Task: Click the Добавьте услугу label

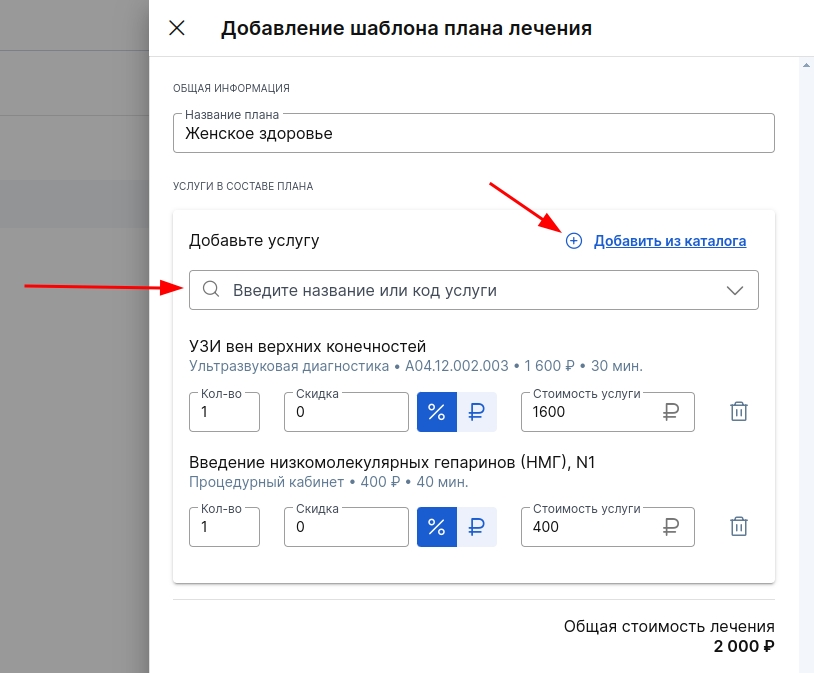Action: (x=254, y=240)
